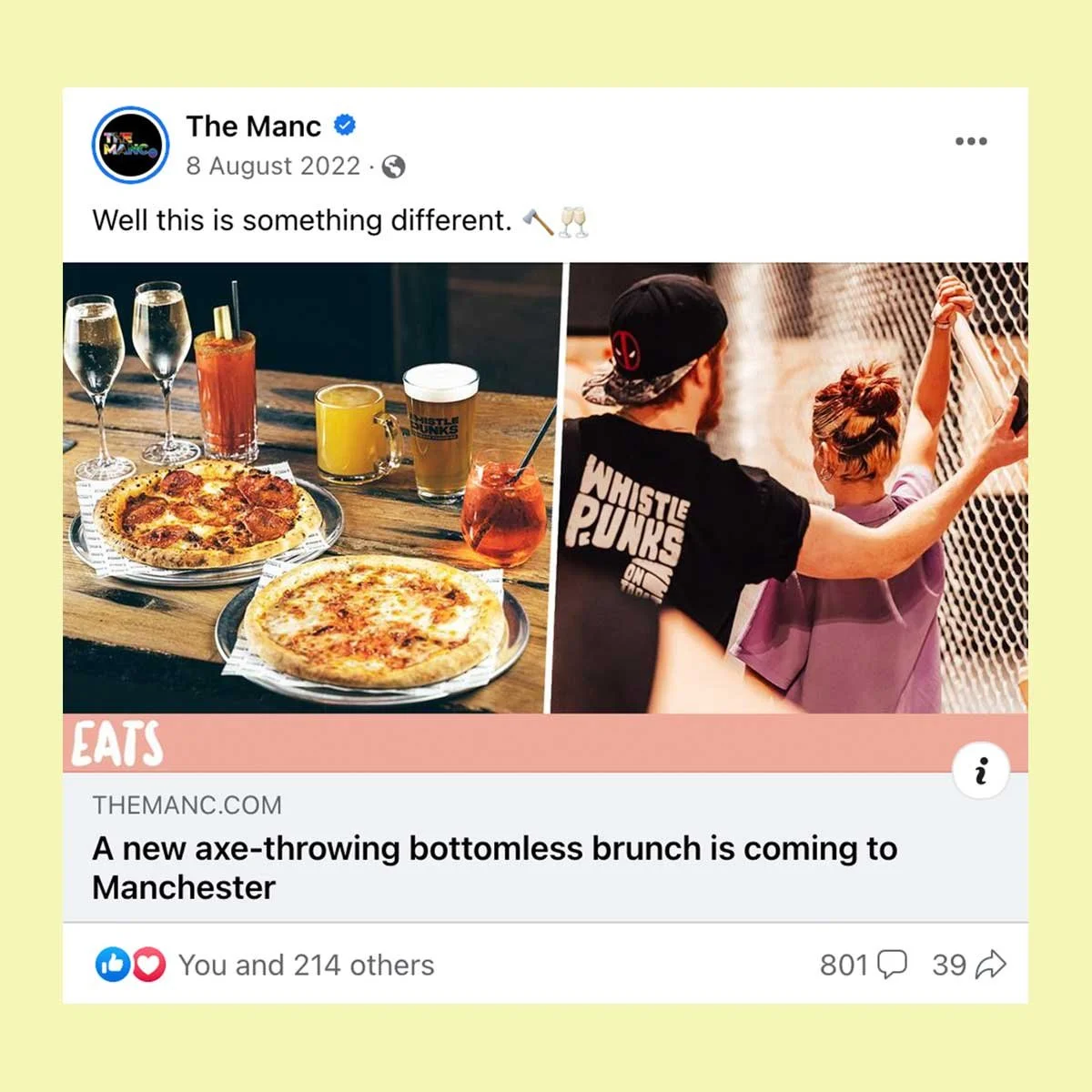Open the three-dot post options menu
This screenshot has width=1092, height=1092.
[x=971, y=141]
